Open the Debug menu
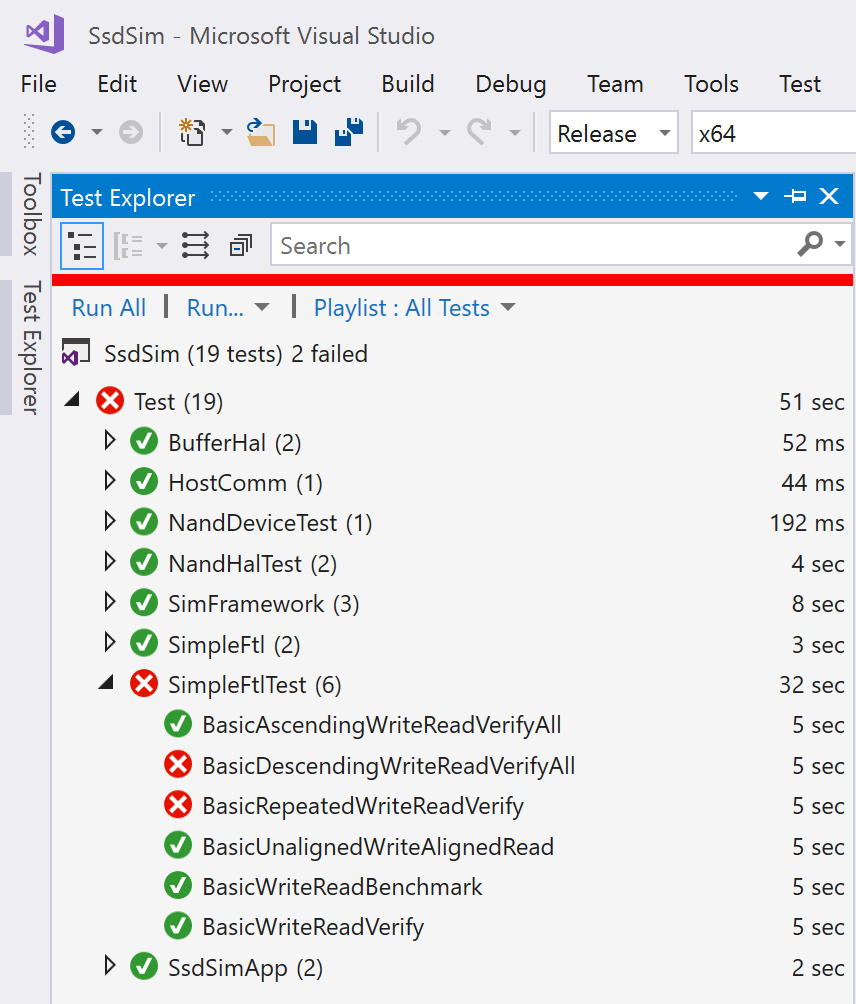 coord(511,84)
